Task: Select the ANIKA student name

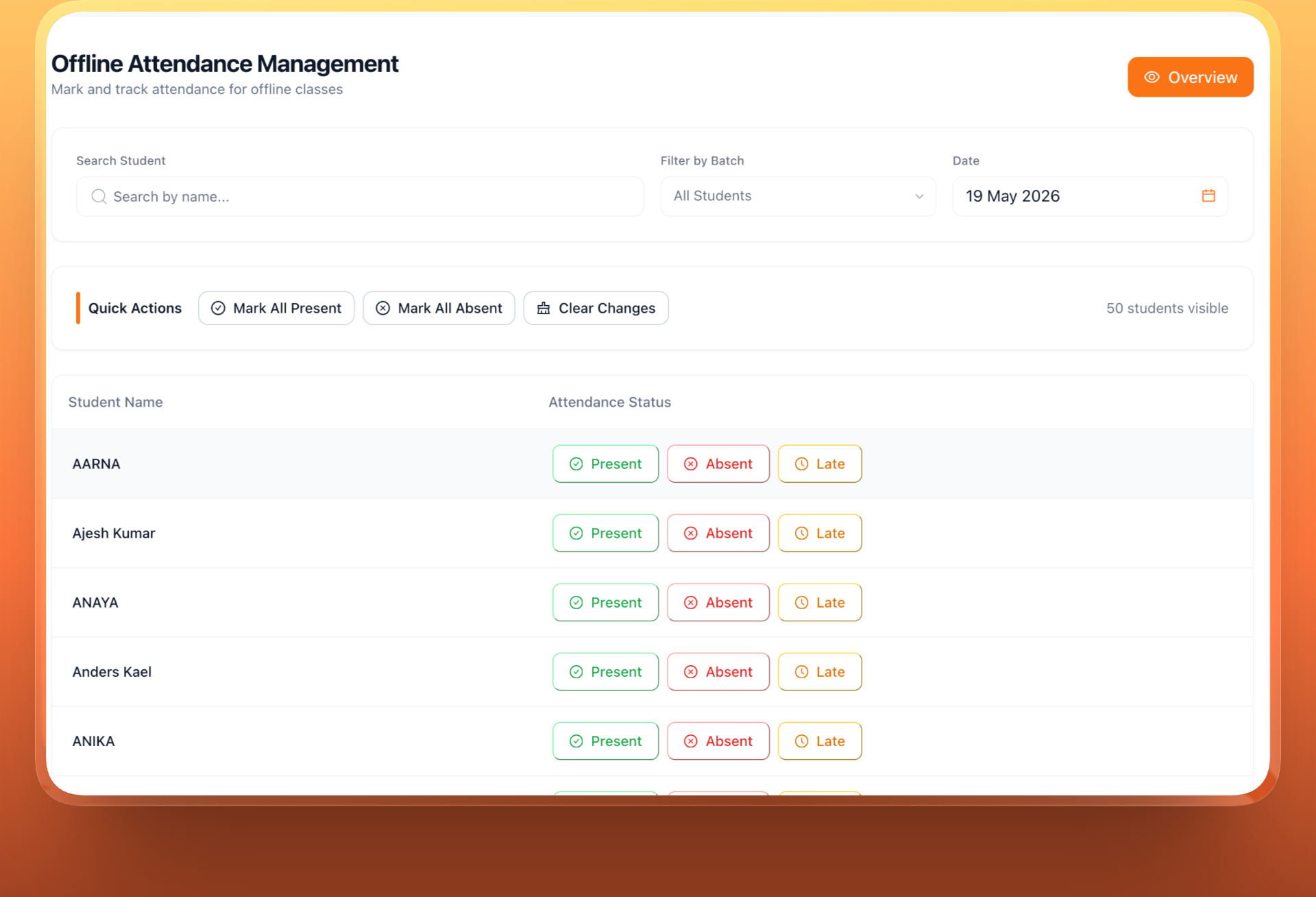Action: [93, 741]
